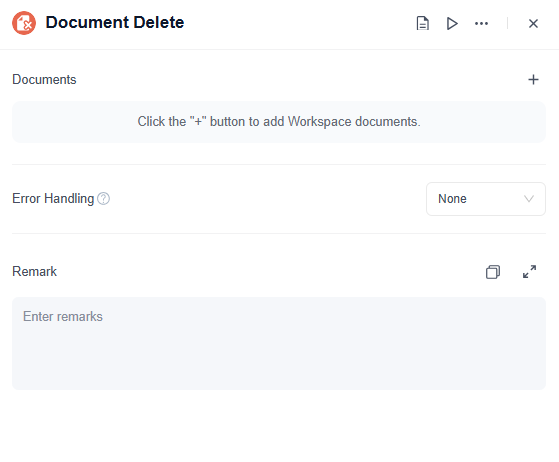The image size is (559, 462).
Task: Click the 'add Workspace documents' hint box
Action: [x=279, y=122]
